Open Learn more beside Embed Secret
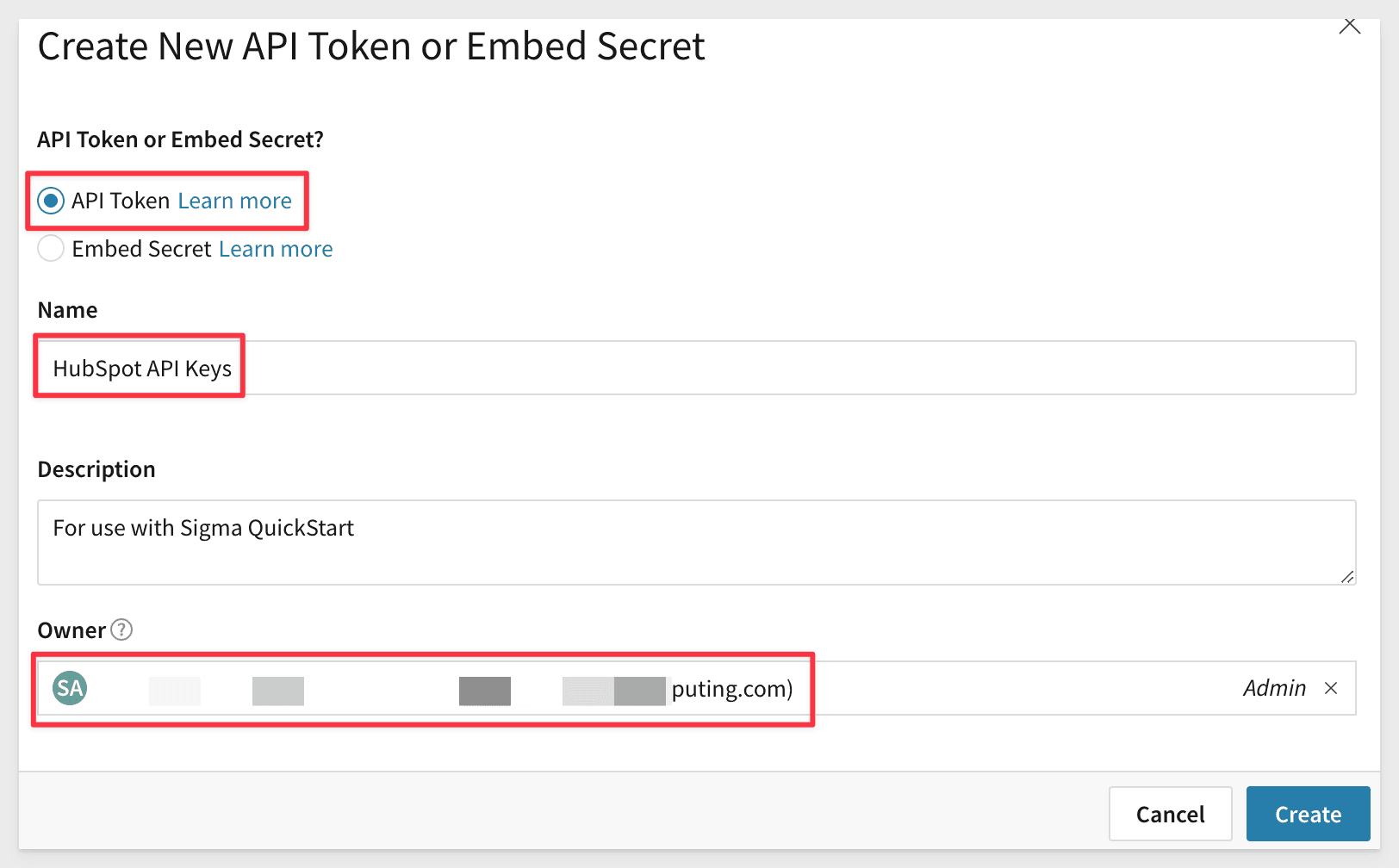The image size is (1399, 868). click(275, 248)
